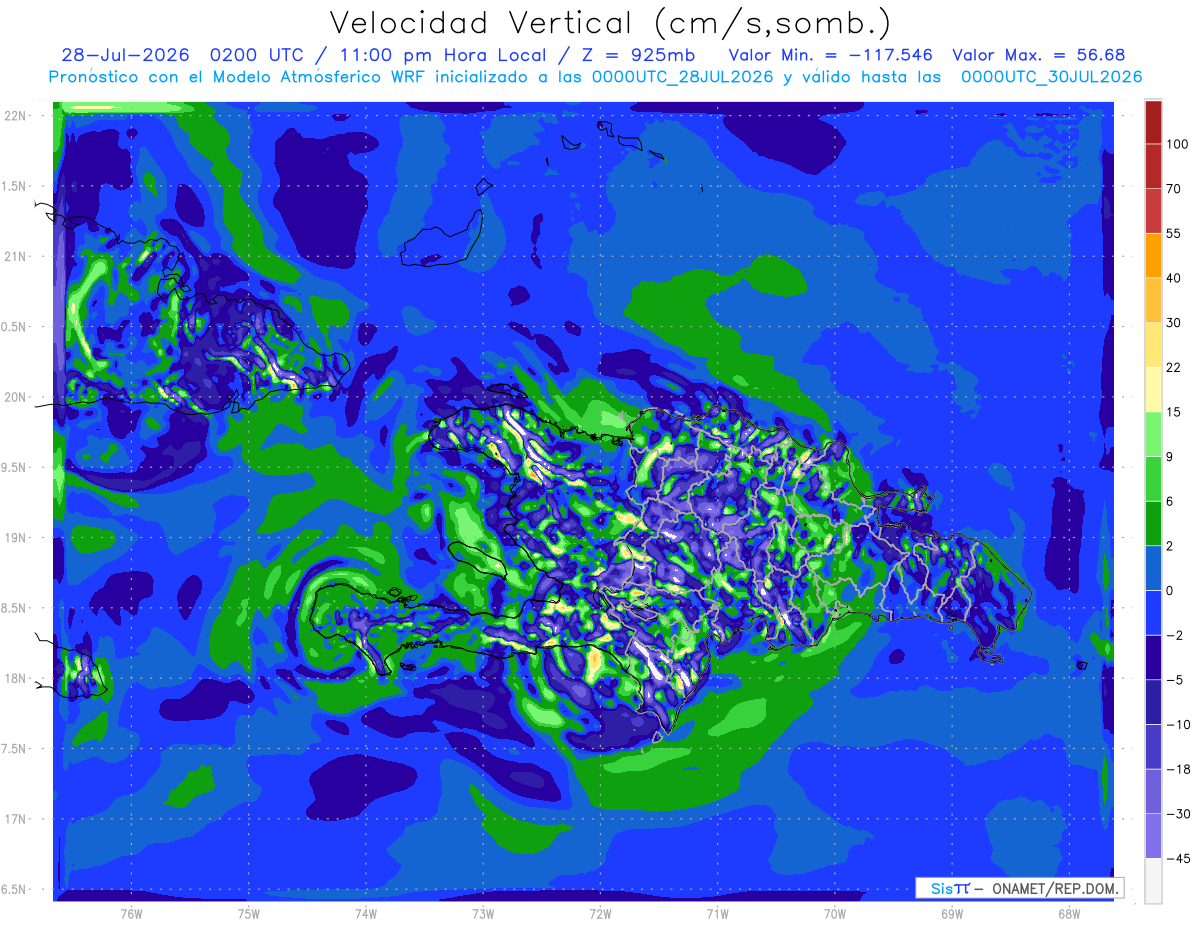1200x927 pixels.
Task: Click the navy legend swatch between -2 and -5
Action: coord(1153,657)
